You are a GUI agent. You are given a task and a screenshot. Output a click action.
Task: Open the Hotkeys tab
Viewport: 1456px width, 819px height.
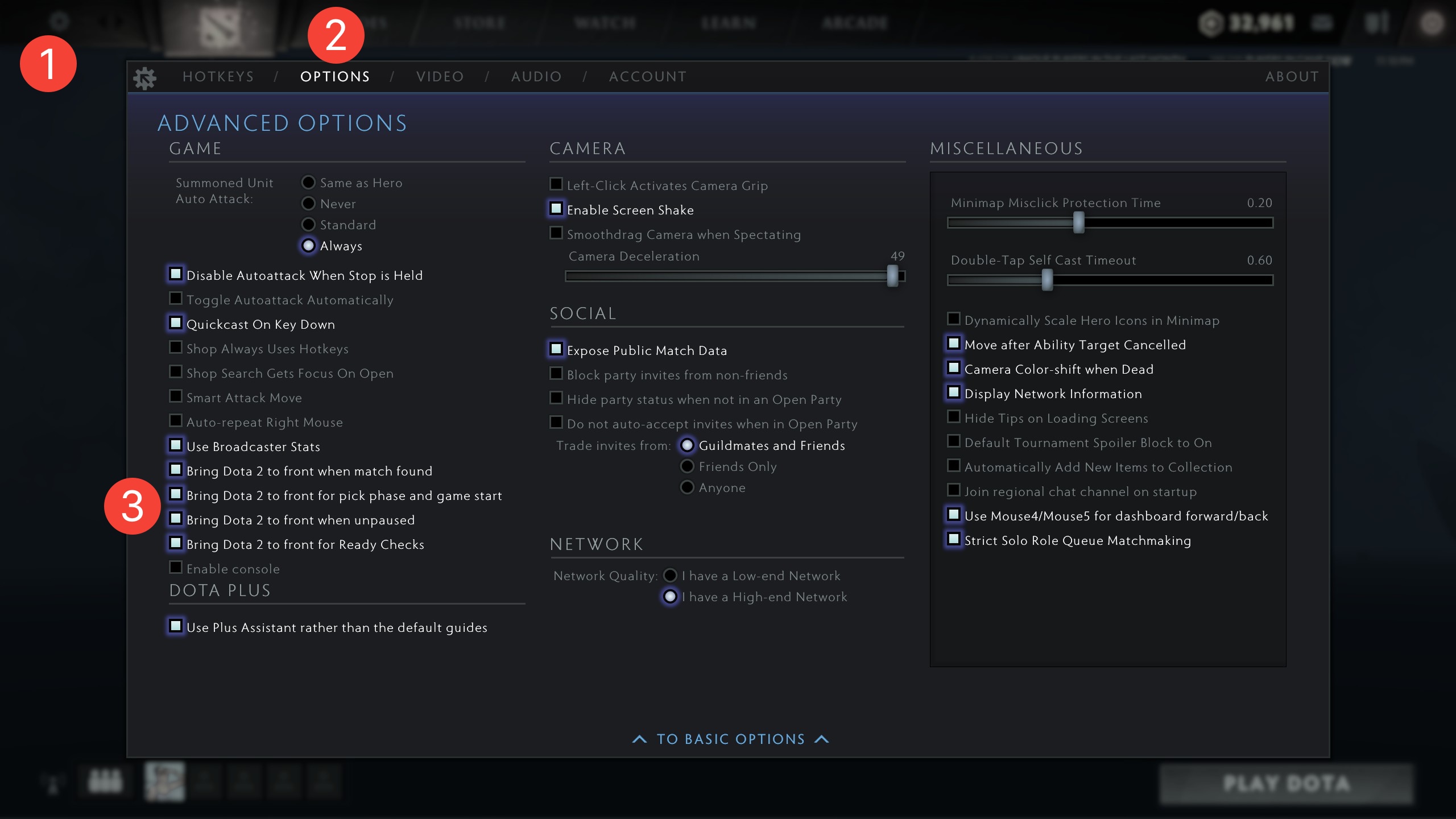coord(218,77)
